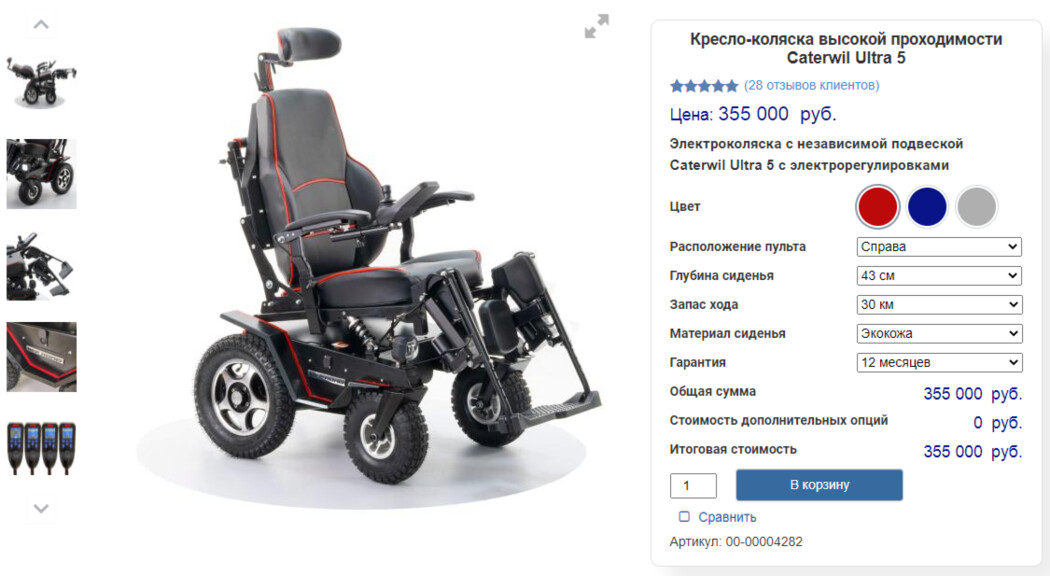1050x576 pixels.
Task: Expand the Запас хода dropdown
Action: click(x=939, y=304)
